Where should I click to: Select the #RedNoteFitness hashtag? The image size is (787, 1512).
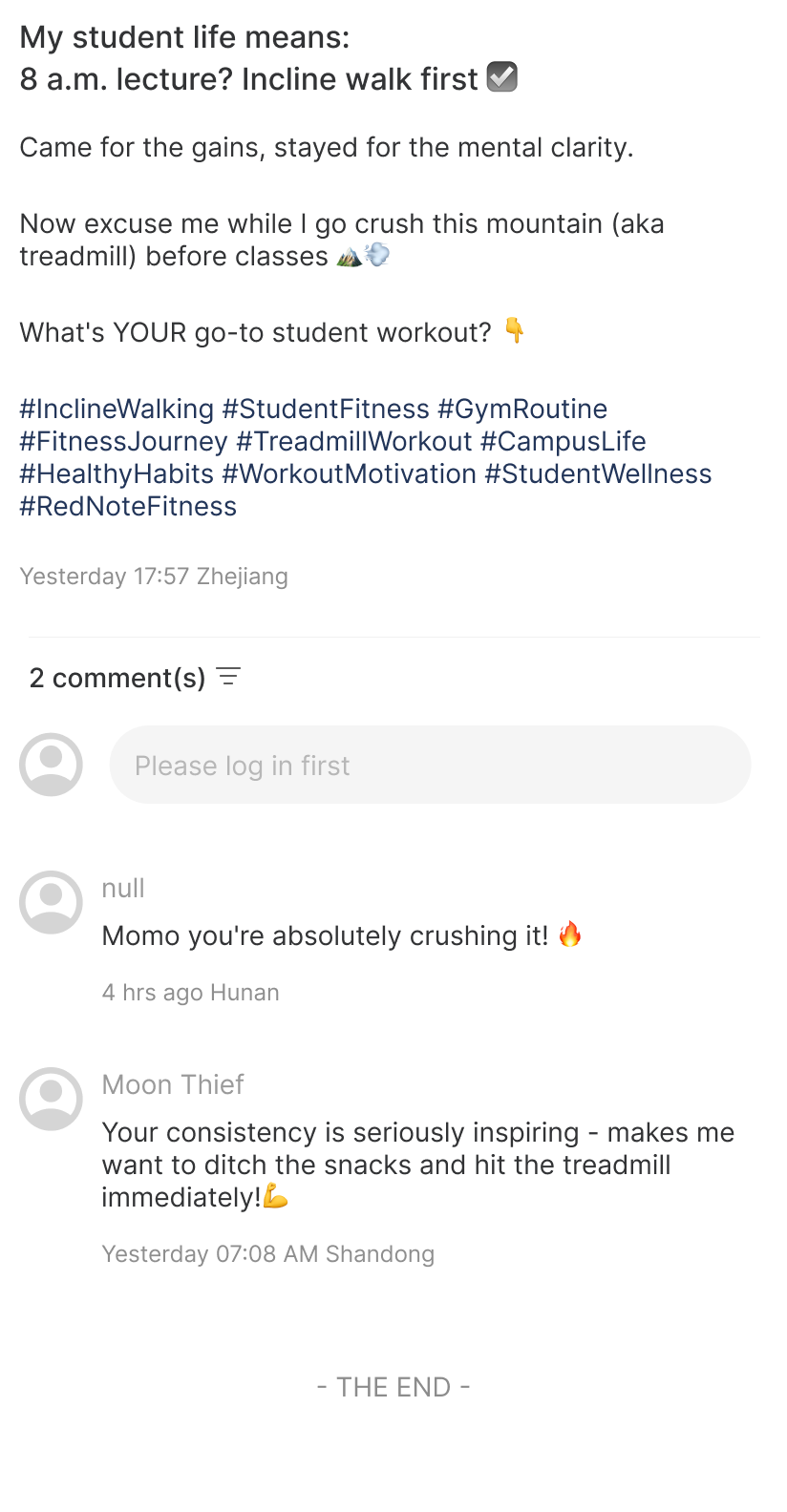[128, 506]
